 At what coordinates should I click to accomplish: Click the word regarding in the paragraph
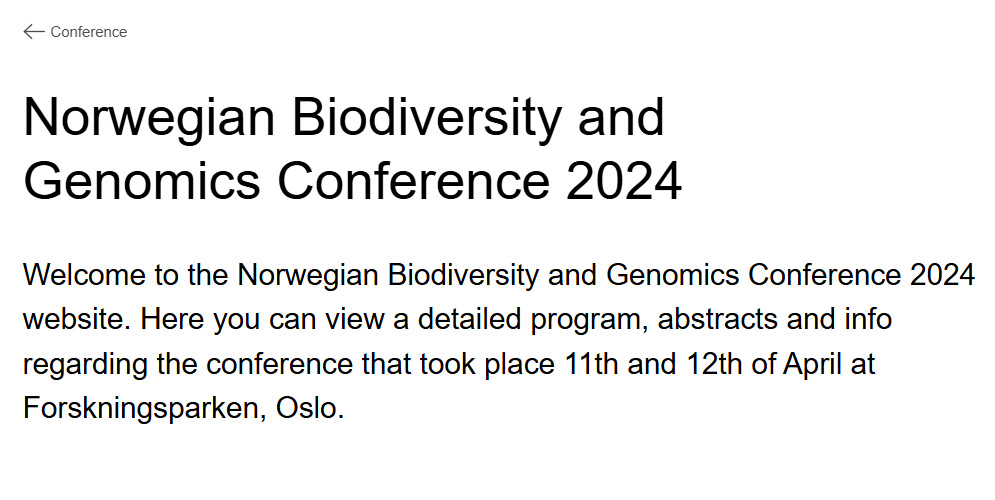(x=85, y=365)
